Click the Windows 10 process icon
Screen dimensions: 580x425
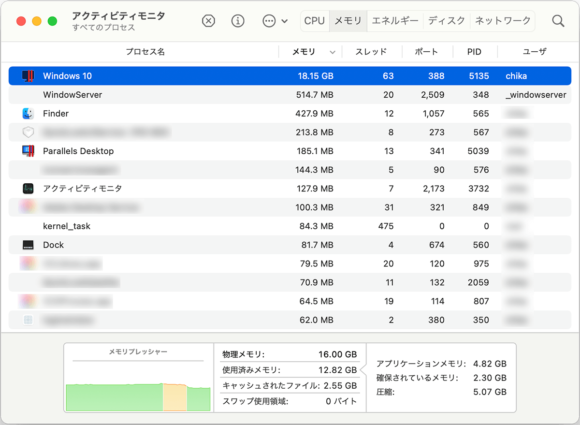28,76
